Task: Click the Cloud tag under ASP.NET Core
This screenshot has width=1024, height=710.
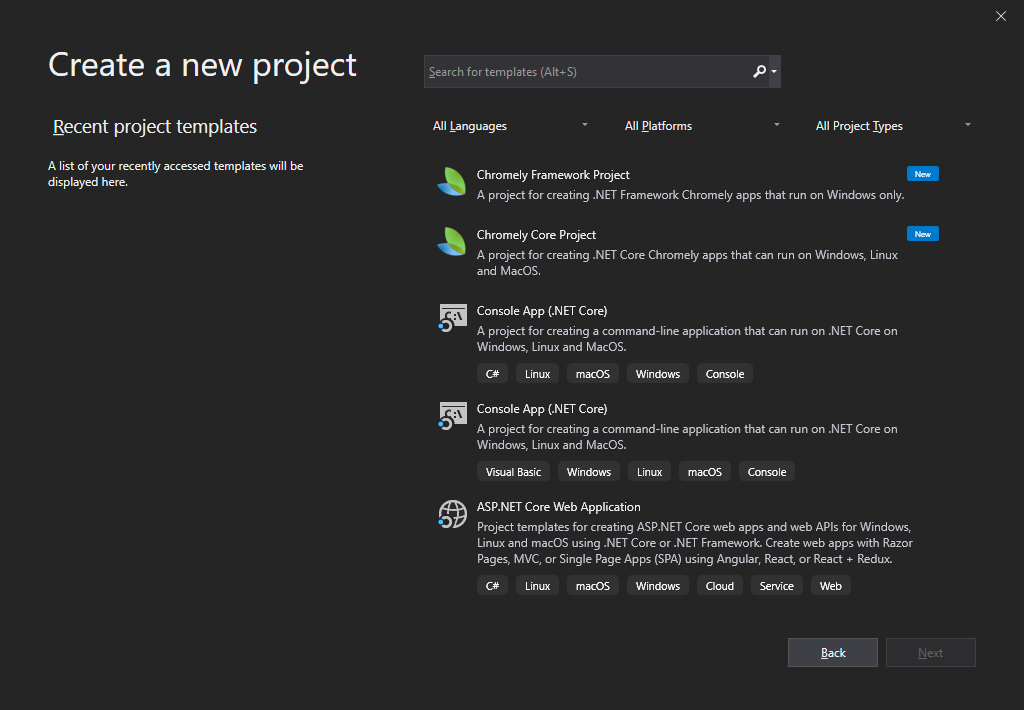Action: pyautogui.click(x=720, y=586)
